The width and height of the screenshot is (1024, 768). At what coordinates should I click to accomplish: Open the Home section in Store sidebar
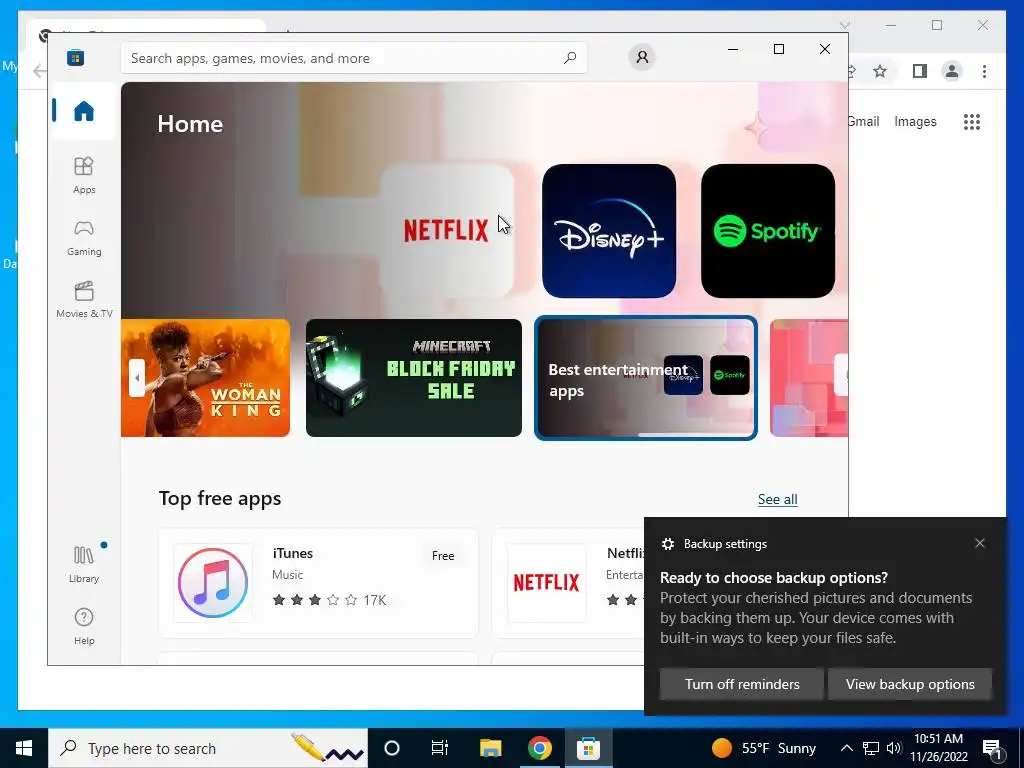[84, 111]
